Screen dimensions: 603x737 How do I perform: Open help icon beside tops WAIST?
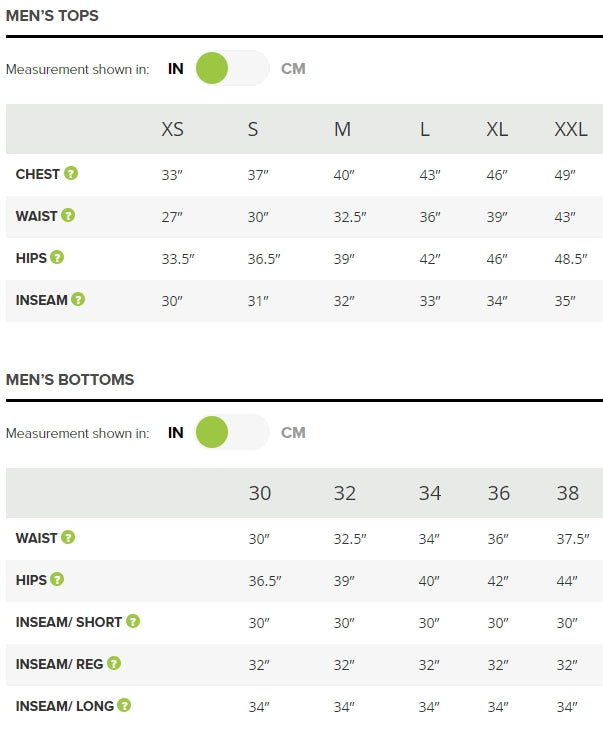[x=68, y=215]
